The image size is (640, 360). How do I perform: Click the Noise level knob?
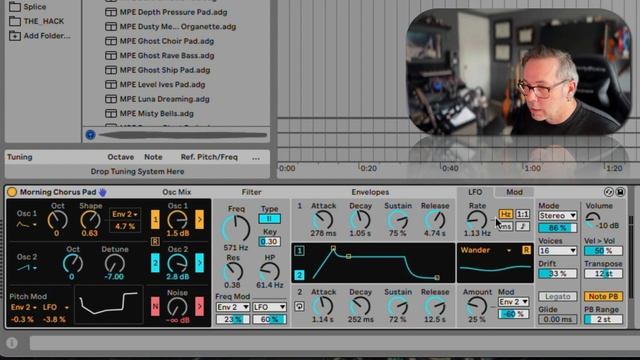(x=178, y=307)
